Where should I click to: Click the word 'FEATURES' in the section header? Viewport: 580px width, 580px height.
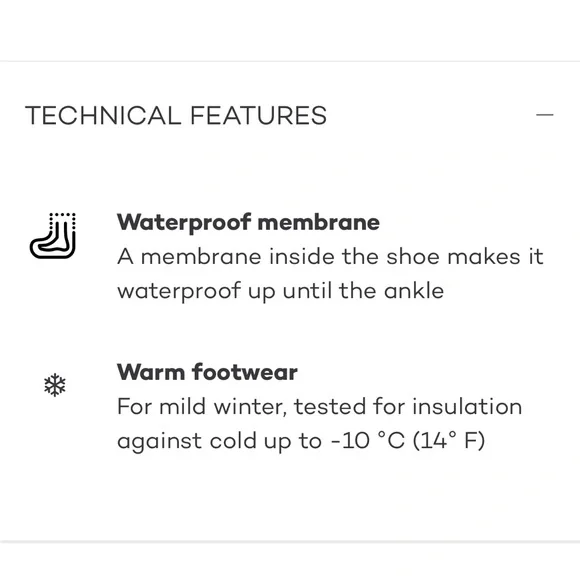(x=259, y=115)
